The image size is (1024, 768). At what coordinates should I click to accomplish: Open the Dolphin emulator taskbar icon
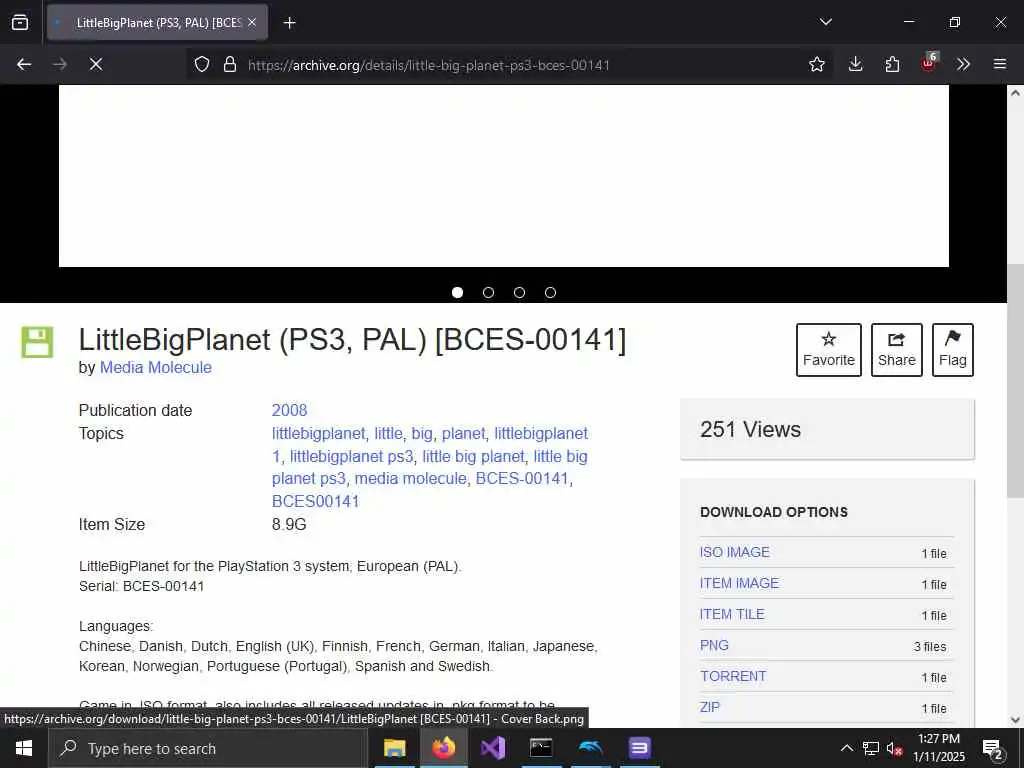click(590, 748)
